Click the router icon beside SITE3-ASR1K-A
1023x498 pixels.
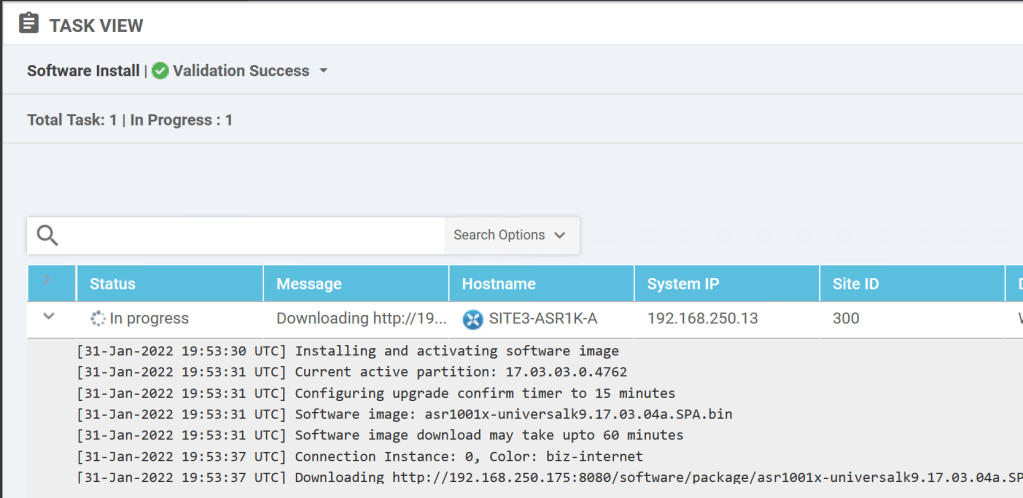(x=472, y=320)
